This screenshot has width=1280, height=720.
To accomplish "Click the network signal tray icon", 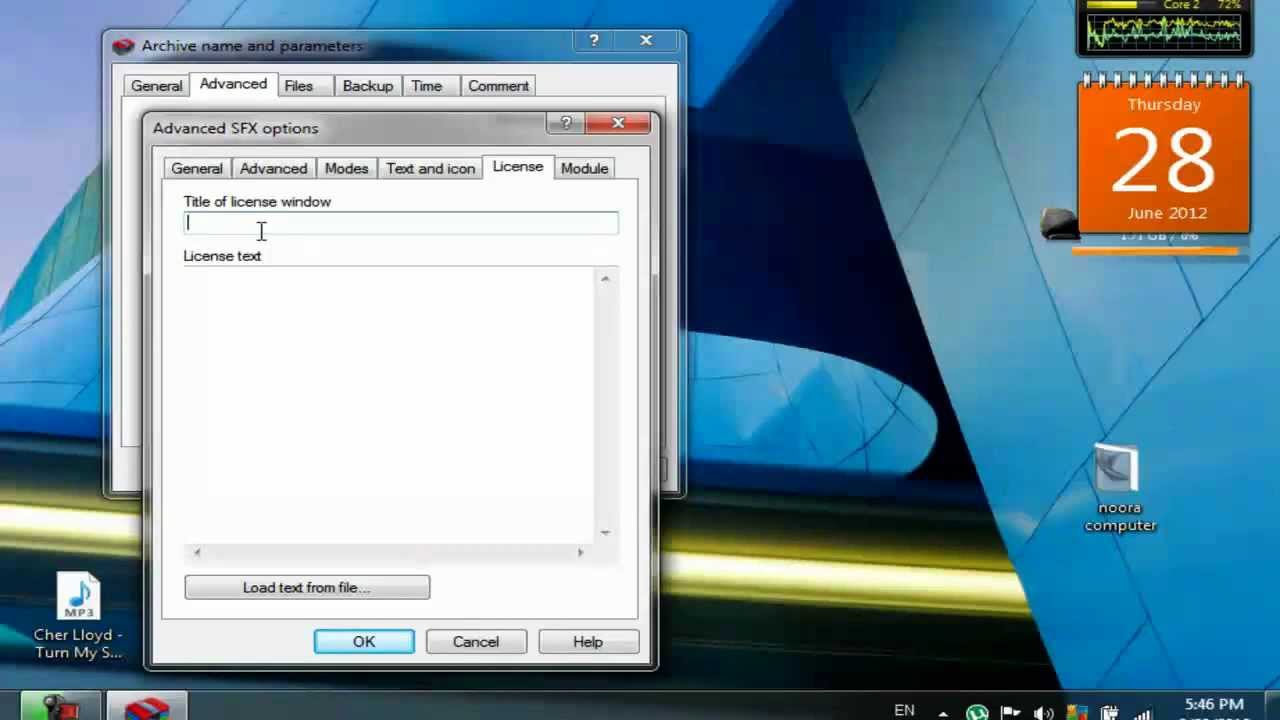I will pos(1142,714).
